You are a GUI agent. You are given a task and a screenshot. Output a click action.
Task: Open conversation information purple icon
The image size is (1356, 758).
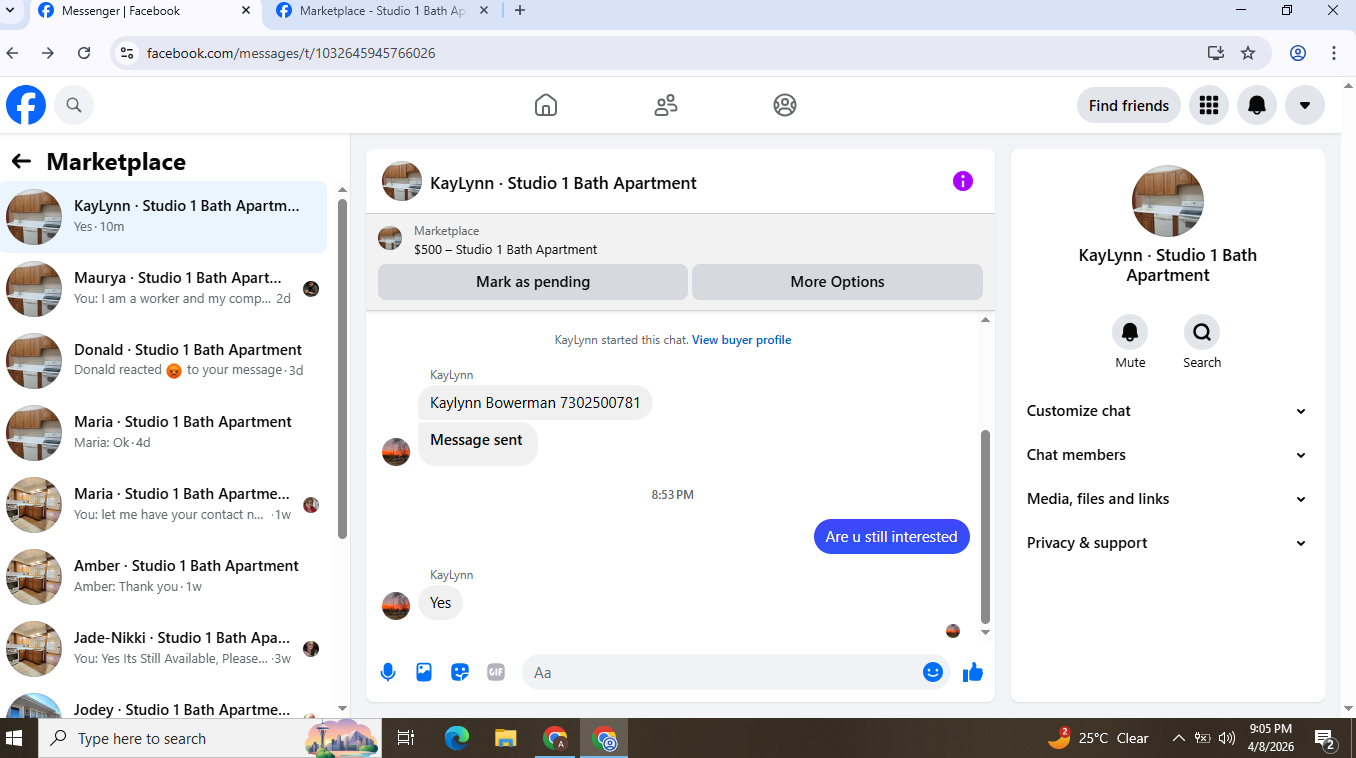point(963,181)
